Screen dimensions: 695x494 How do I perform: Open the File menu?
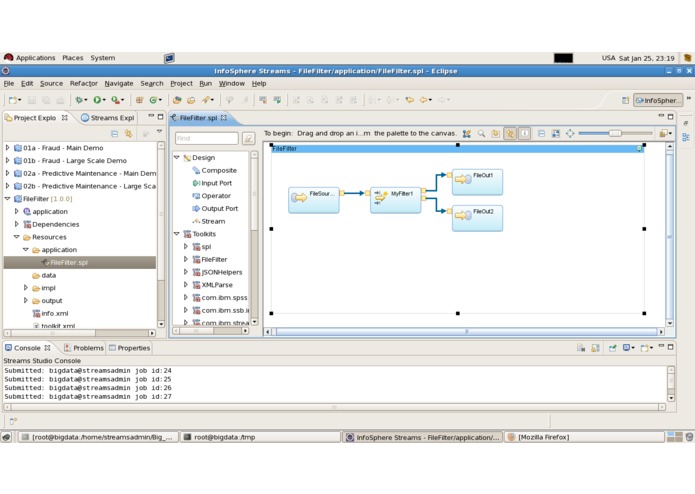(x=9, y=83)
